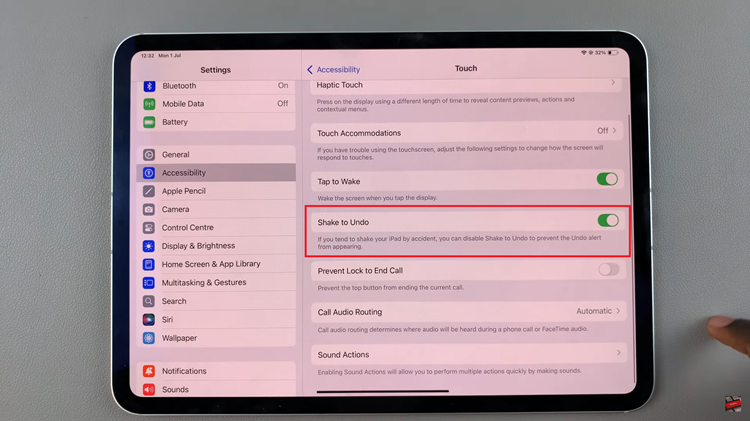Tap the Camera label in sidebar
The height and width of the screenshot is (421, 750).
pyautogui.click(x=176, y=209)
